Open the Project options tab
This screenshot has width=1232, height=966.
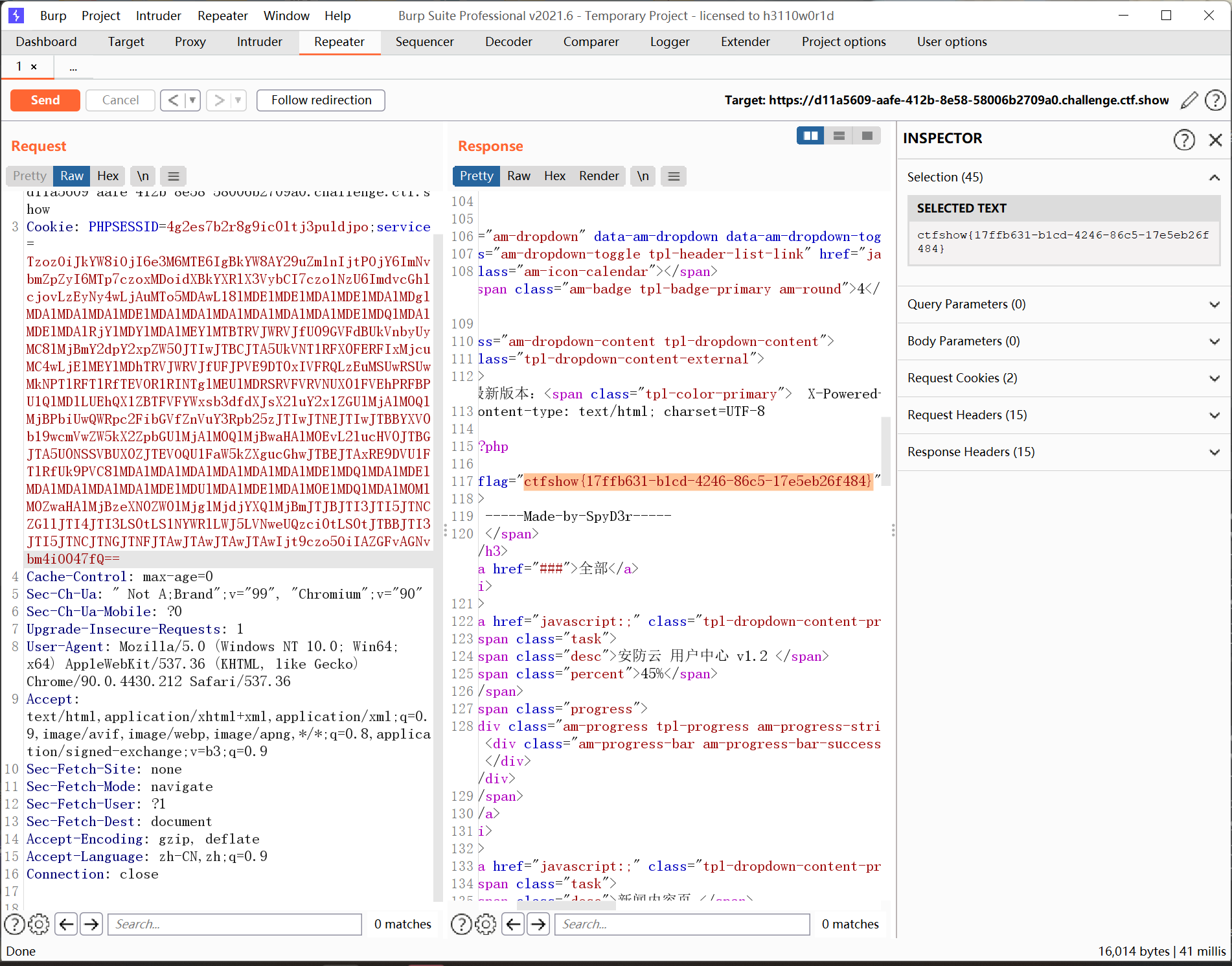[x=843, y=42]
